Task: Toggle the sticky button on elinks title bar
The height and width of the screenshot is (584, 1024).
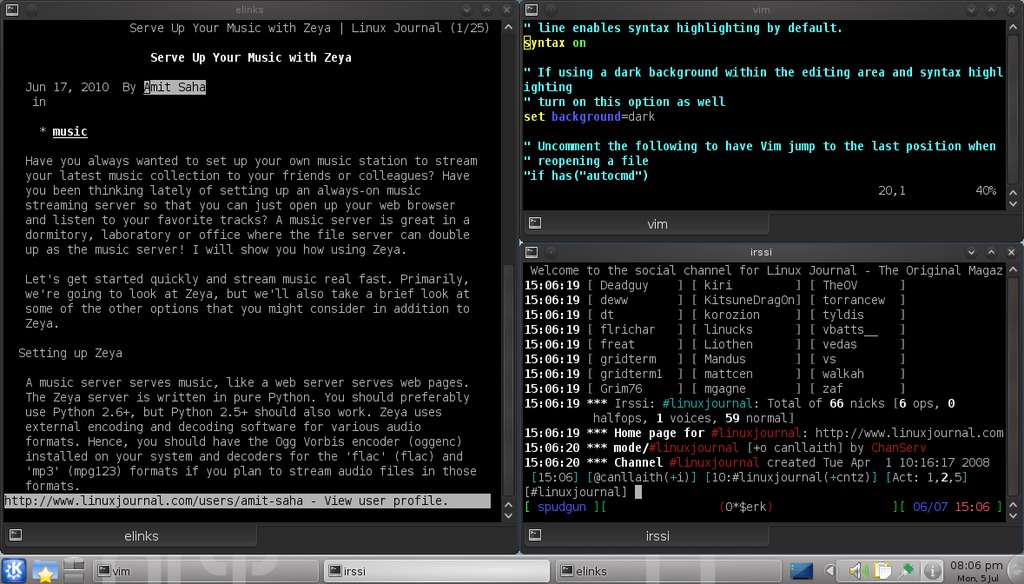Action: click(30, 9)
